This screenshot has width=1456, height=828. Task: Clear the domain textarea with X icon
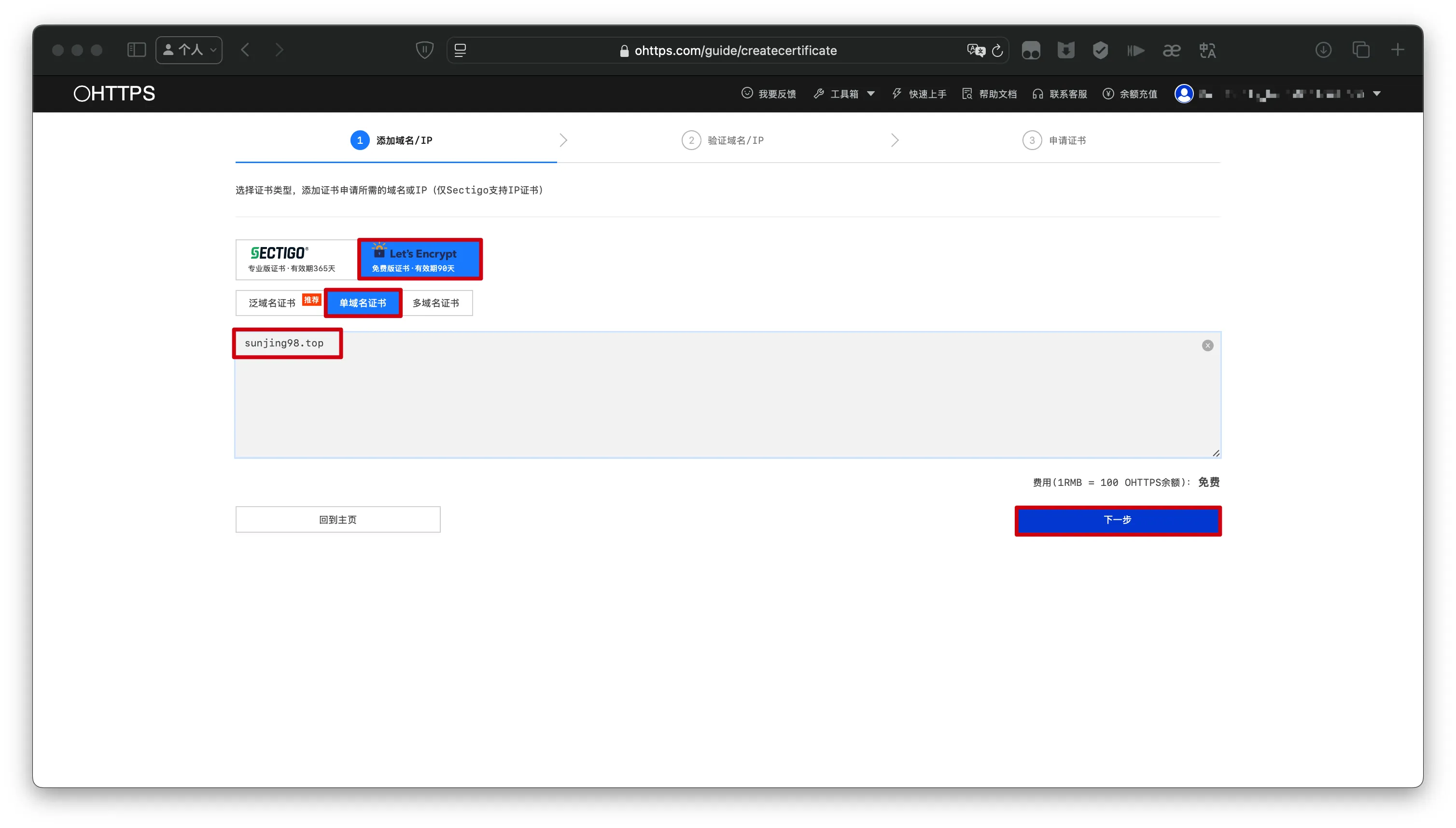pos(1207,346)
